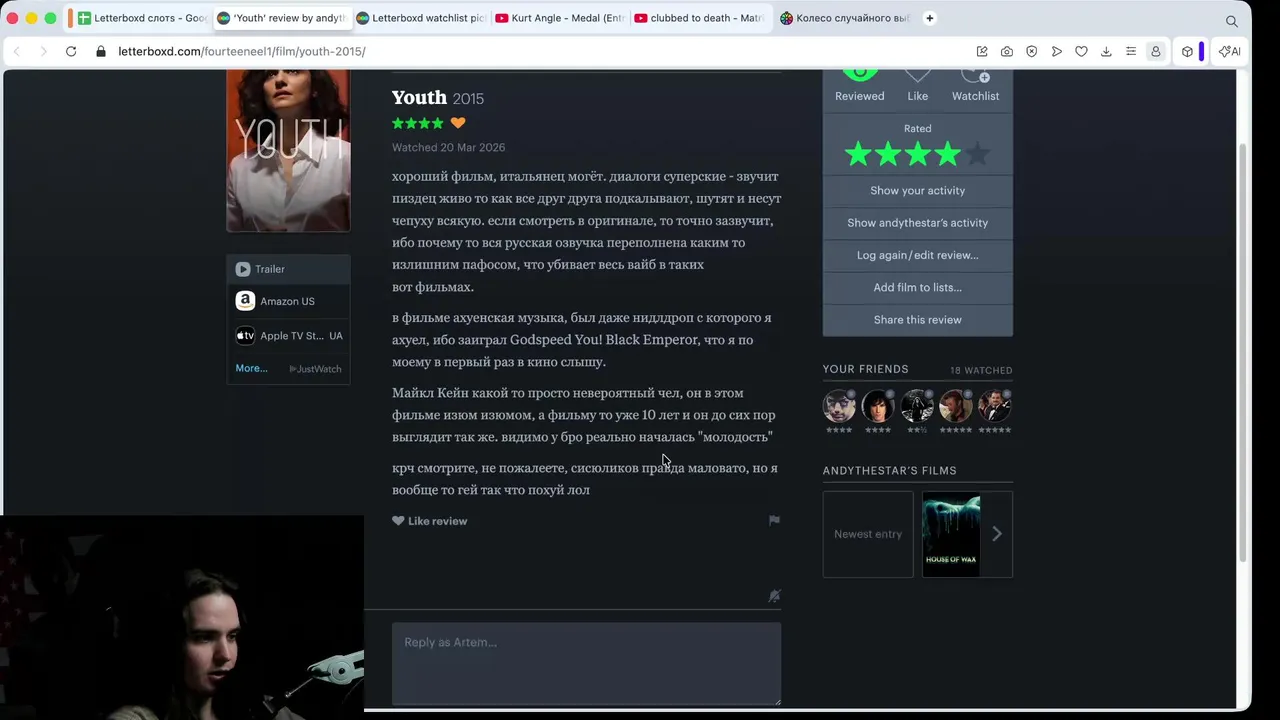Open ANDYTHESTAR'S FILMS heading link
The height and width of the screenshot is (720, 1280).
[x=890, y=470]
